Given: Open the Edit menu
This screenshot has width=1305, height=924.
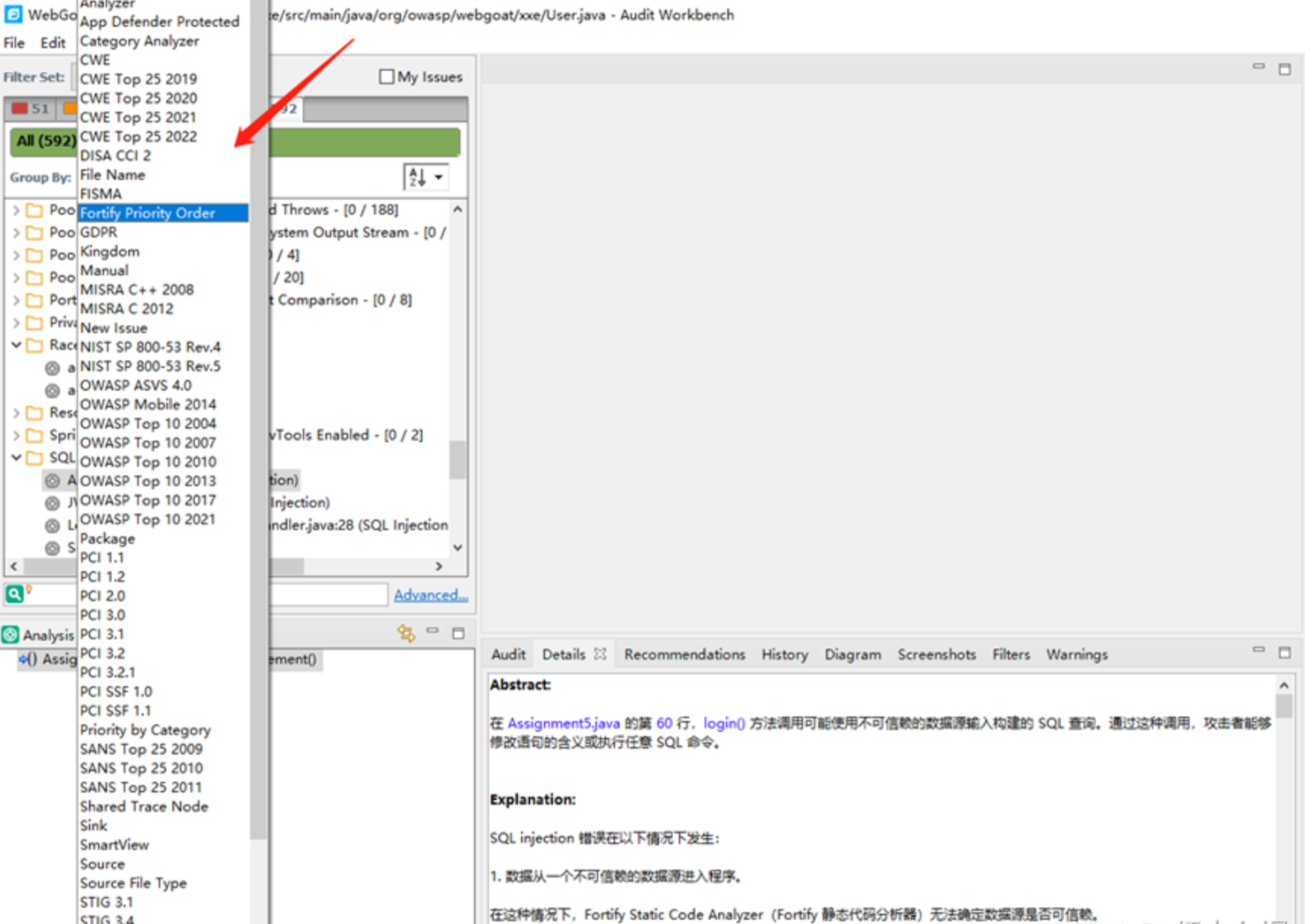Looking at the screenshot, I should click(52, 43).
